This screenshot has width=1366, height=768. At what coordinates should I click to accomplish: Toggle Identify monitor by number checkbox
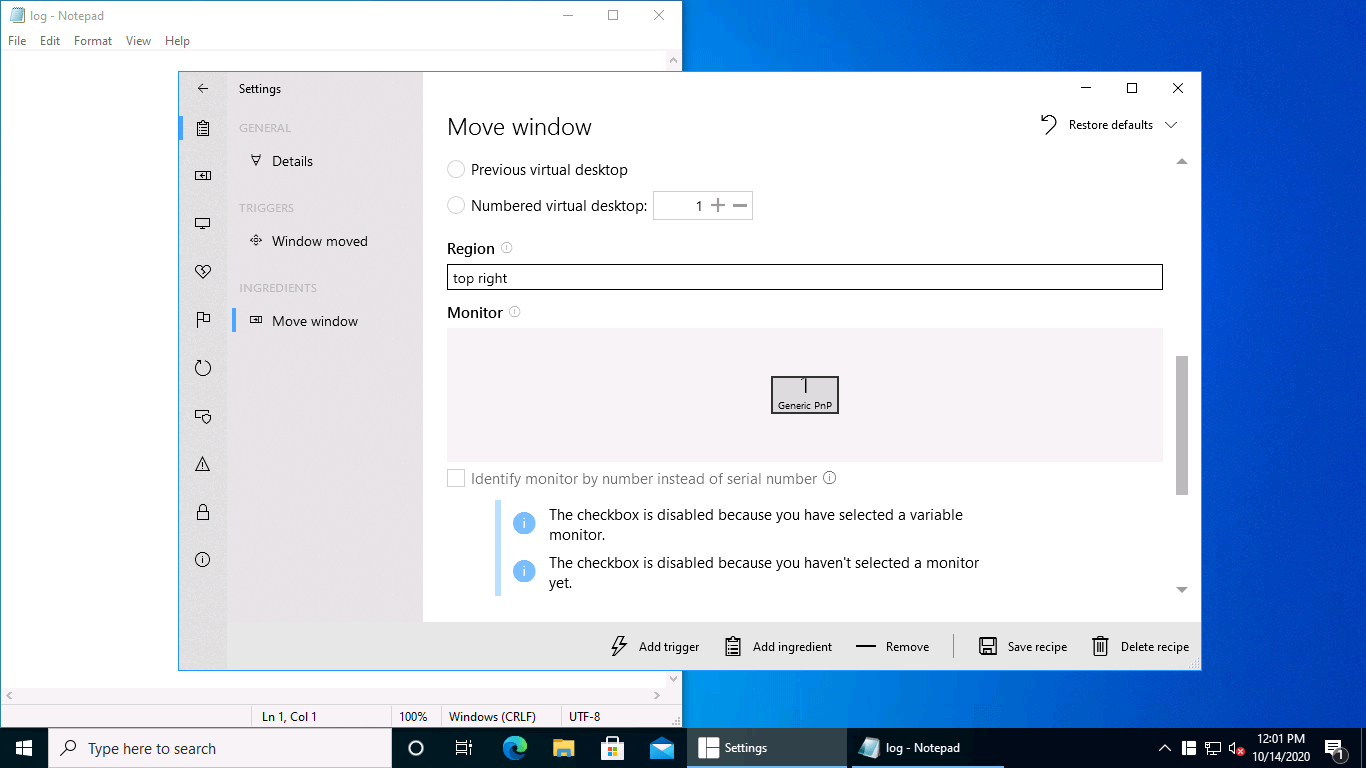[x=456, y=479]
